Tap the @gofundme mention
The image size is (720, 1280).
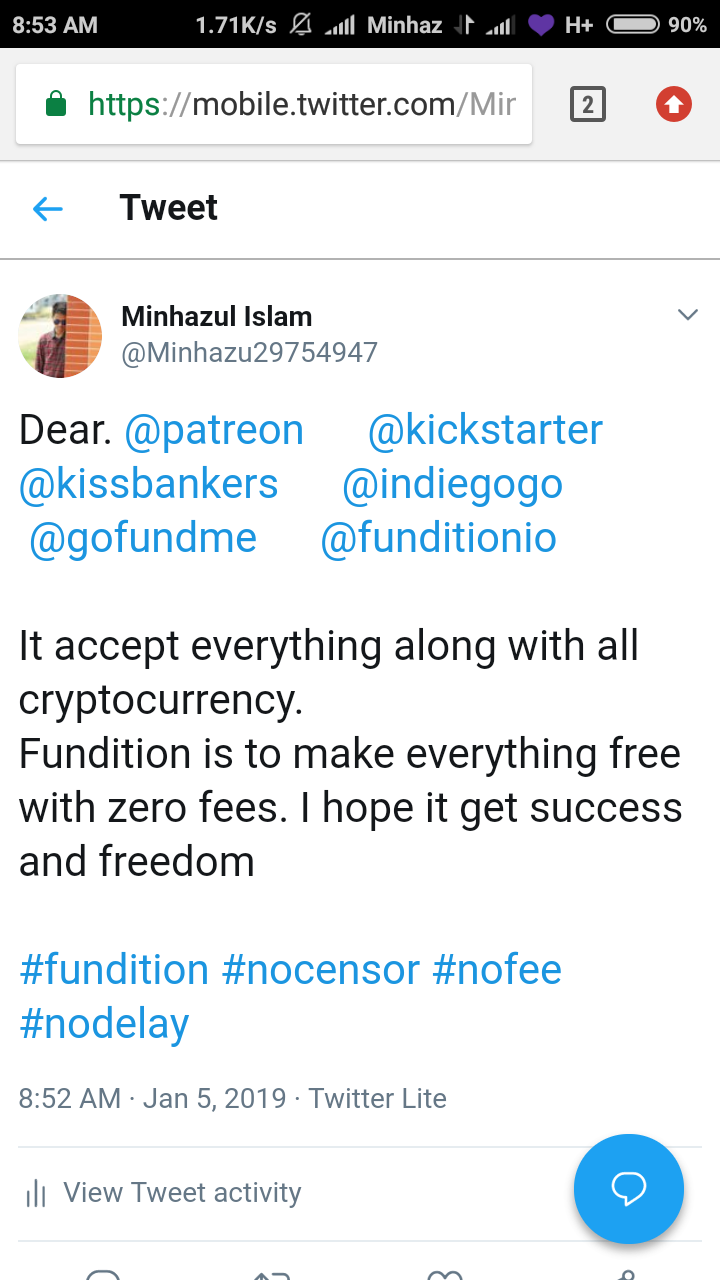click(x=142, y=538)
